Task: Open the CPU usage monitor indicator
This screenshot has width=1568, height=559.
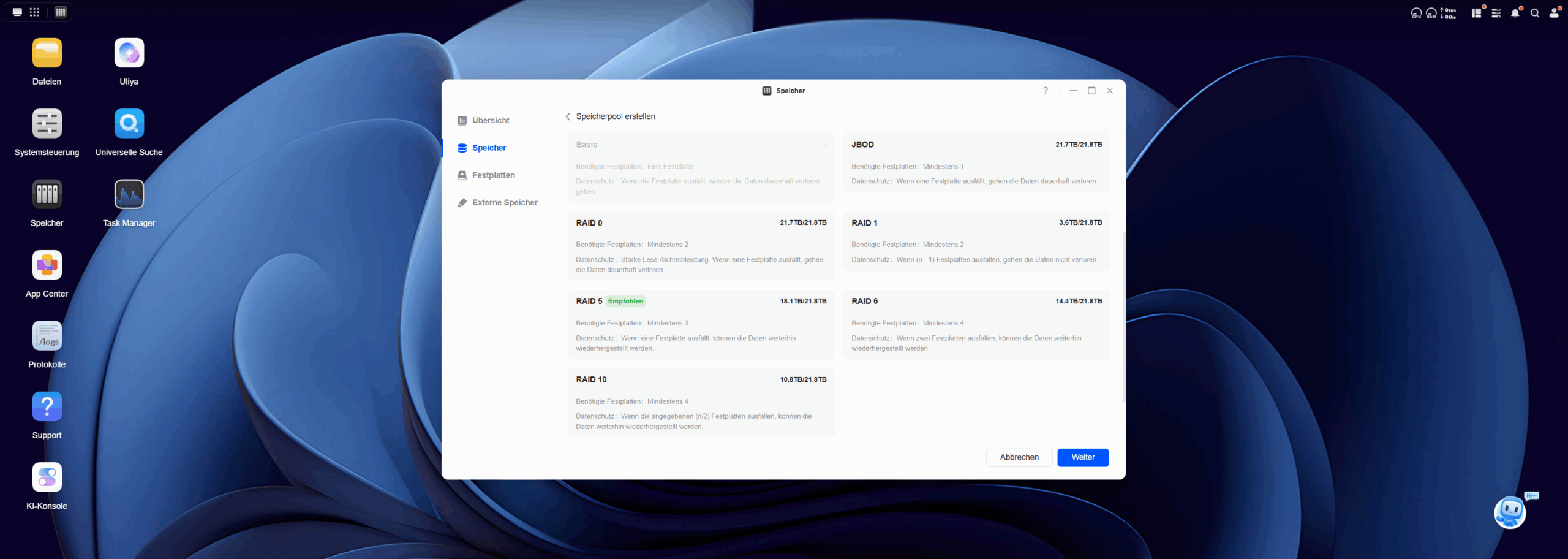Action: coord(1416,13)
